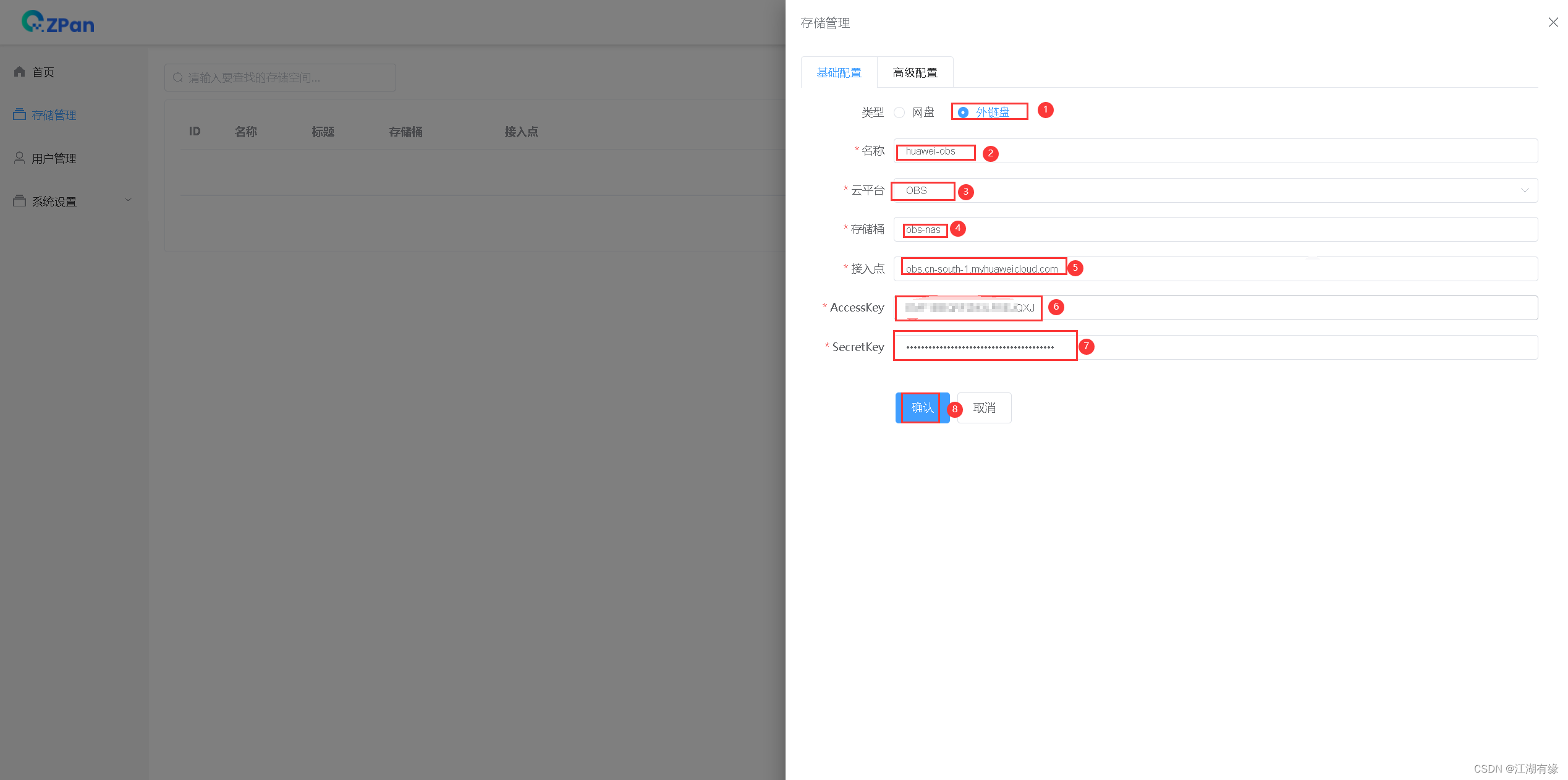The width and height of the screenshot is (1568, 780).
Task: Click the 存储管理 drawer title
Action: (x=825, y=23)
